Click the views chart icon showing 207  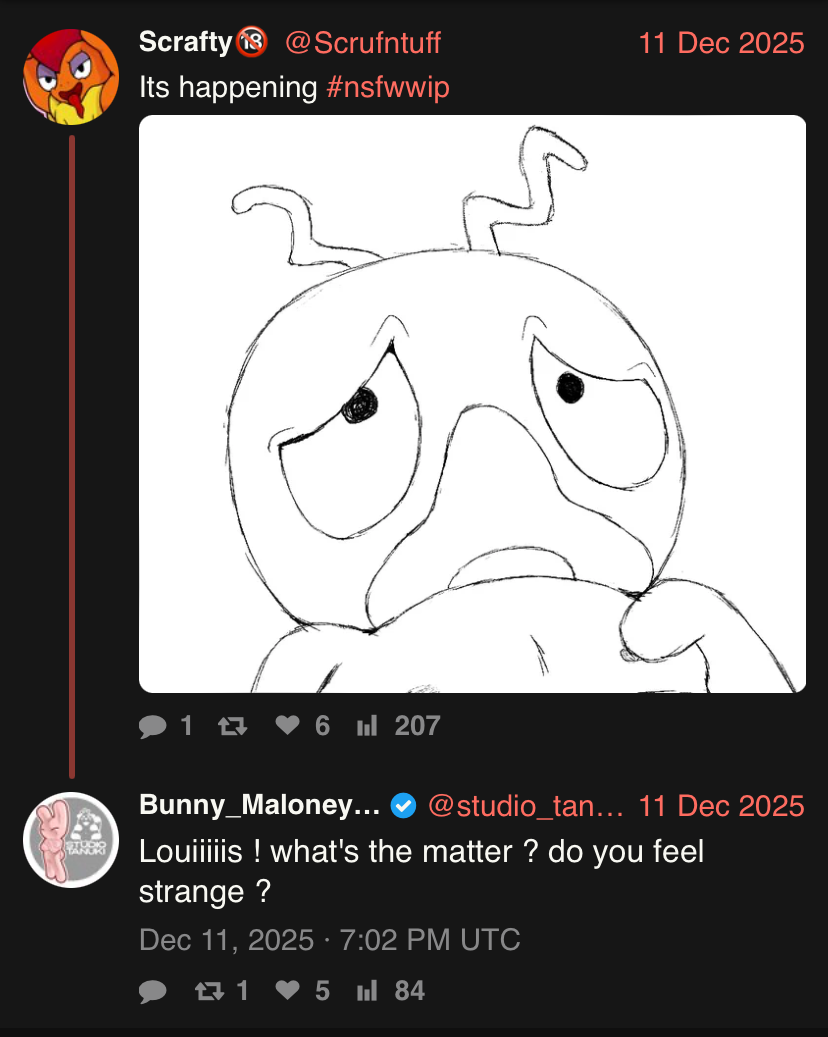pos(366,726)
